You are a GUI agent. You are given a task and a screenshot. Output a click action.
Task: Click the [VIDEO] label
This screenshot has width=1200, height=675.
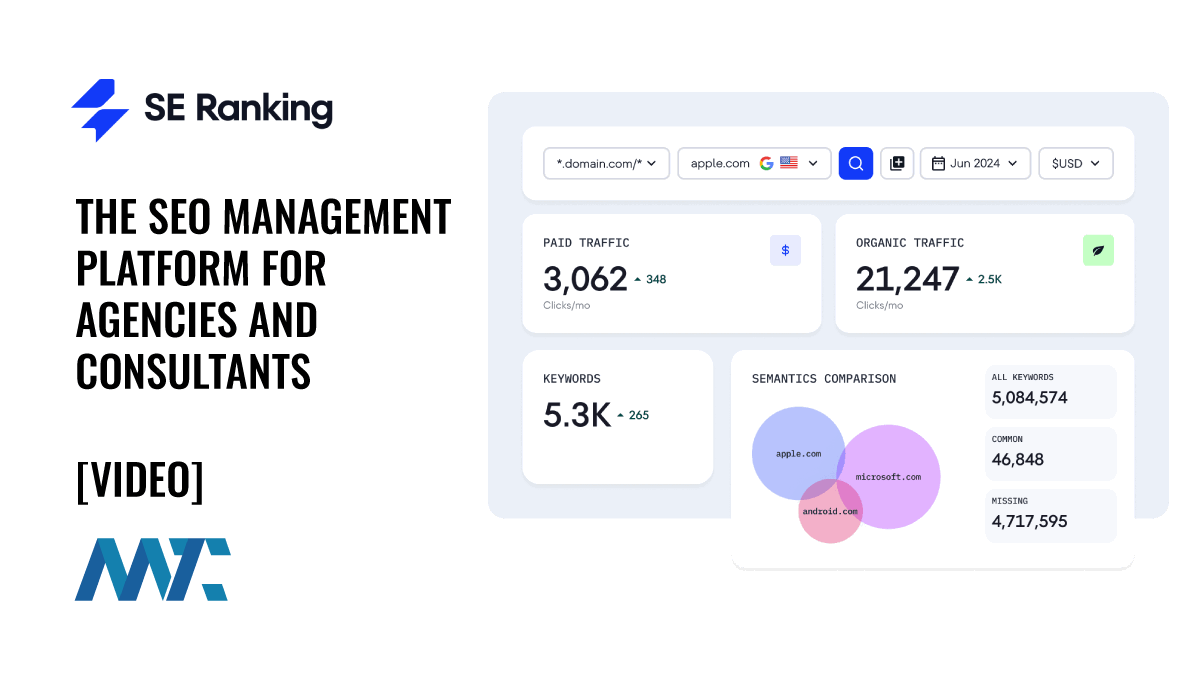(x=140, y=481)
